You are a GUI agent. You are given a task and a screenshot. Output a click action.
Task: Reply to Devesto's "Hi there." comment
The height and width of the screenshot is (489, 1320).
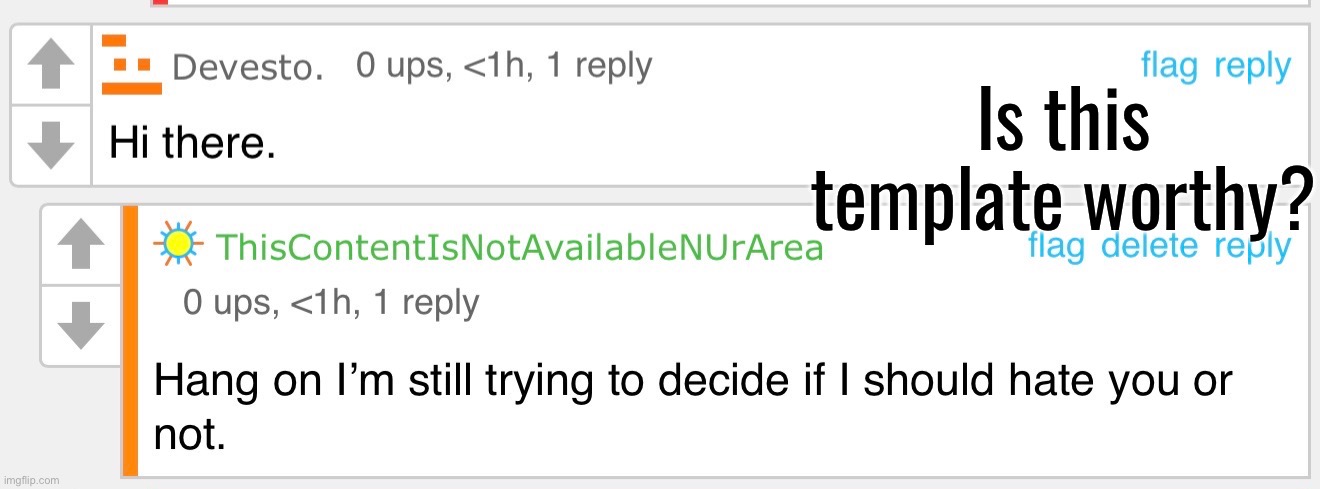click(x=1252, y=67)
